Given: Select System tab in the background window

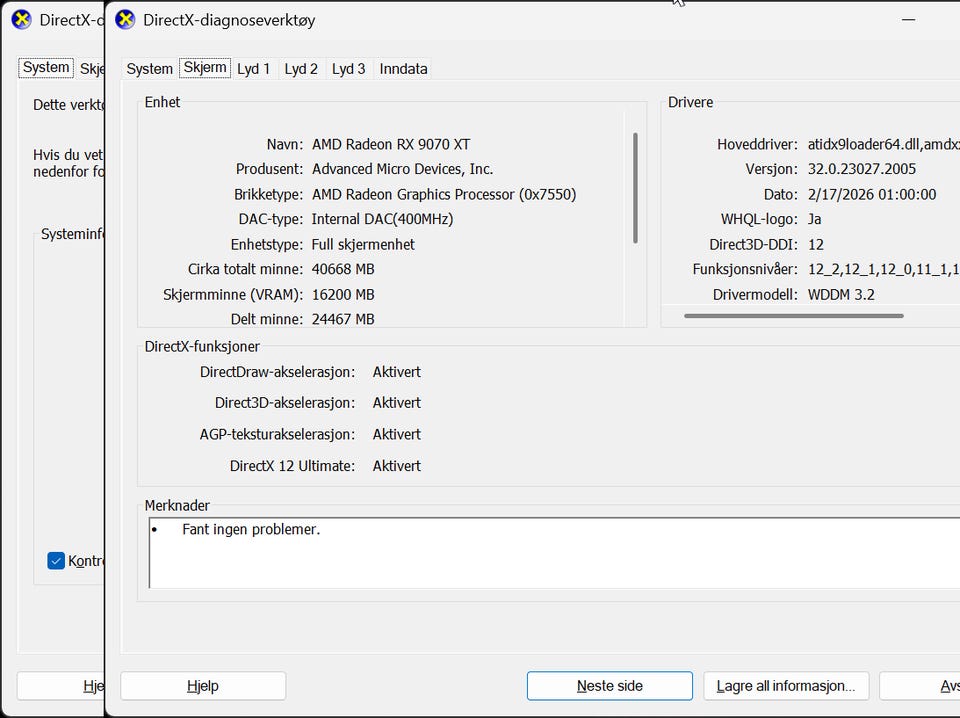Looking at the screenshot, I should [x=46, y=67].
